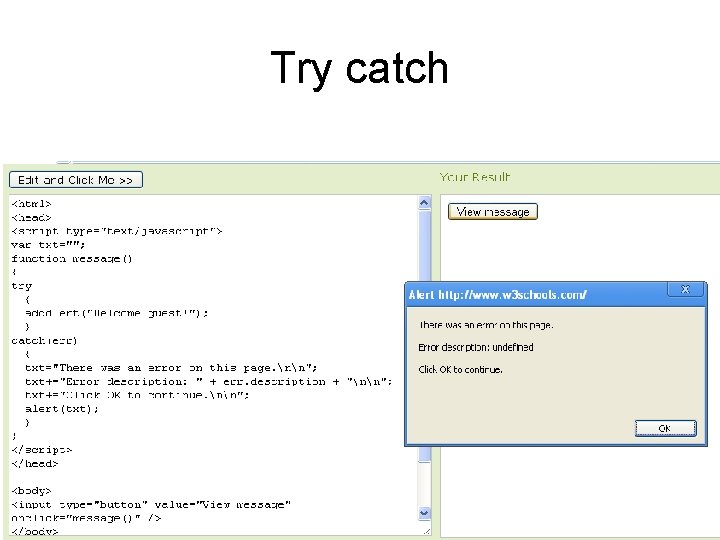Image resolution: width=720 pixels, height=540 pixels.
Task: Click the 'var txt="";' code line
Action: point(48,245)
